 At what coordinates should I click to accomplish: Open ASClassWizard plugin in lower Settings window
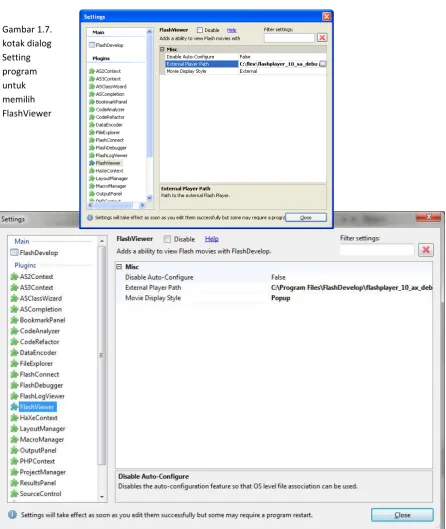point(36,298)
